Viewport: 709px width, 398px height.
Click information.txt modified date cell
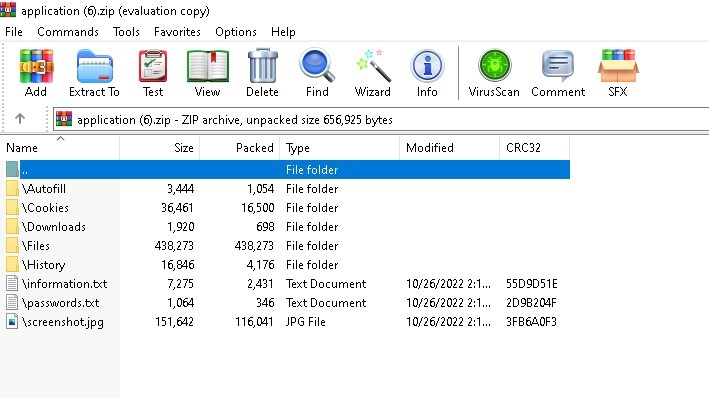448,284
